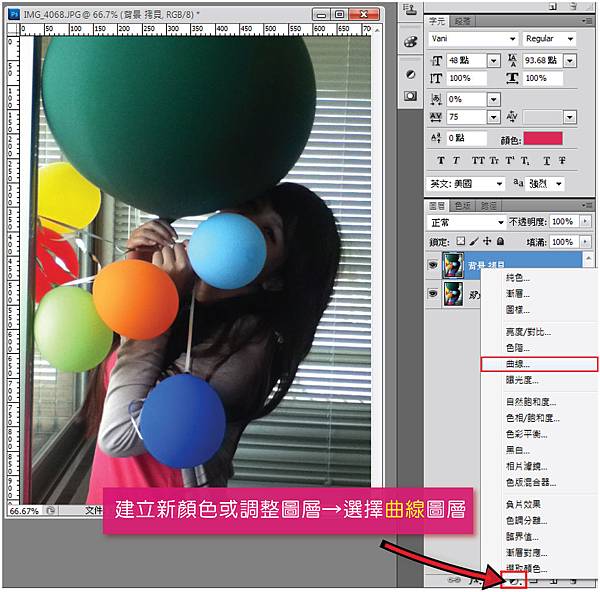The height and width of the screenshot is (592, 600).
Task: Switch to the 色版 tab
Action: tap(462, 205)
